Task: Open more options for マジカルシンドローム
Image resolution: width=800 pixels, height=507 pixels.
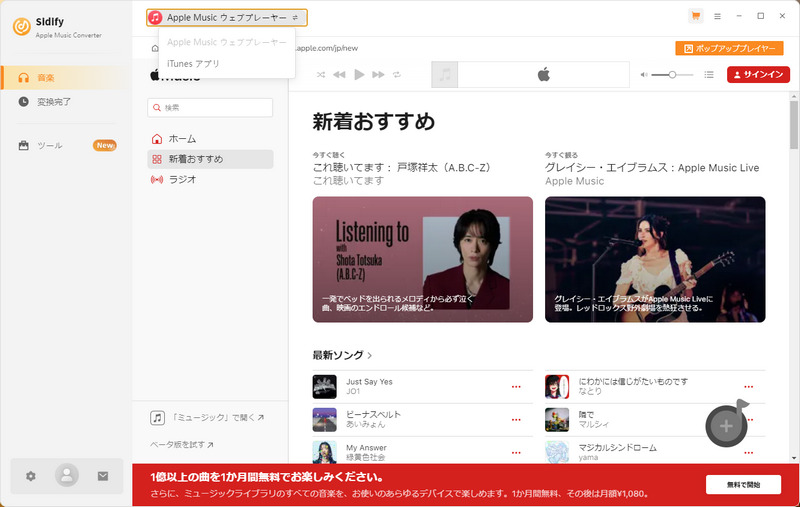Action: pyautogui.click(x=748, y=453)
